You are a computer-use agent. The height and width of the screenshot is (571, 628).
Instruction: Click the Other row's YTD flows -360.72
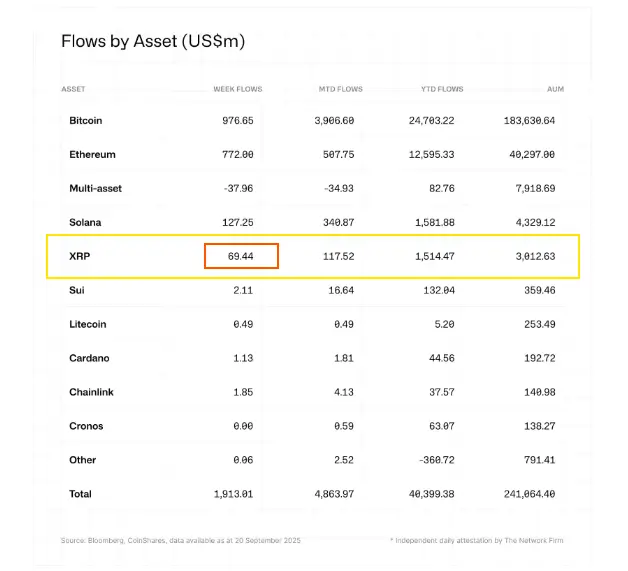click(433, 461)
